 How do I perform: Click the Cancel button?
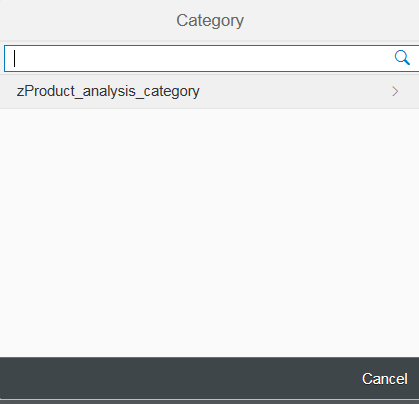[385, 379]
